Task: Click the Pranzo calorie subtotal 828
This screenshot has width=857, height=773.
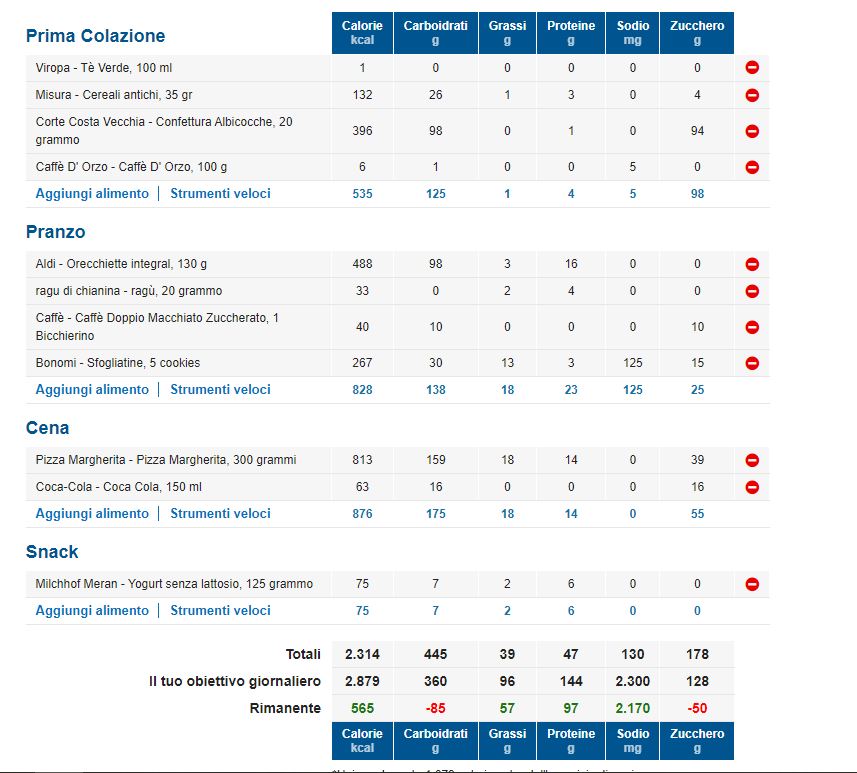Action: 362,390
